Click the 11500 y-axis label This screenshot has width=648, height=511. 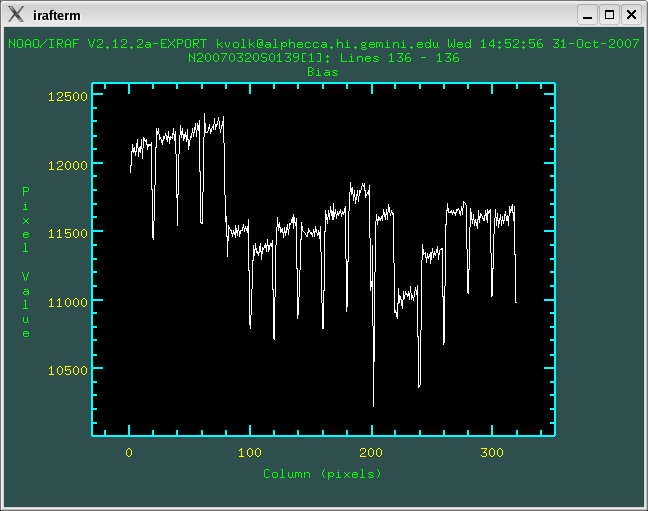(68, 234)
